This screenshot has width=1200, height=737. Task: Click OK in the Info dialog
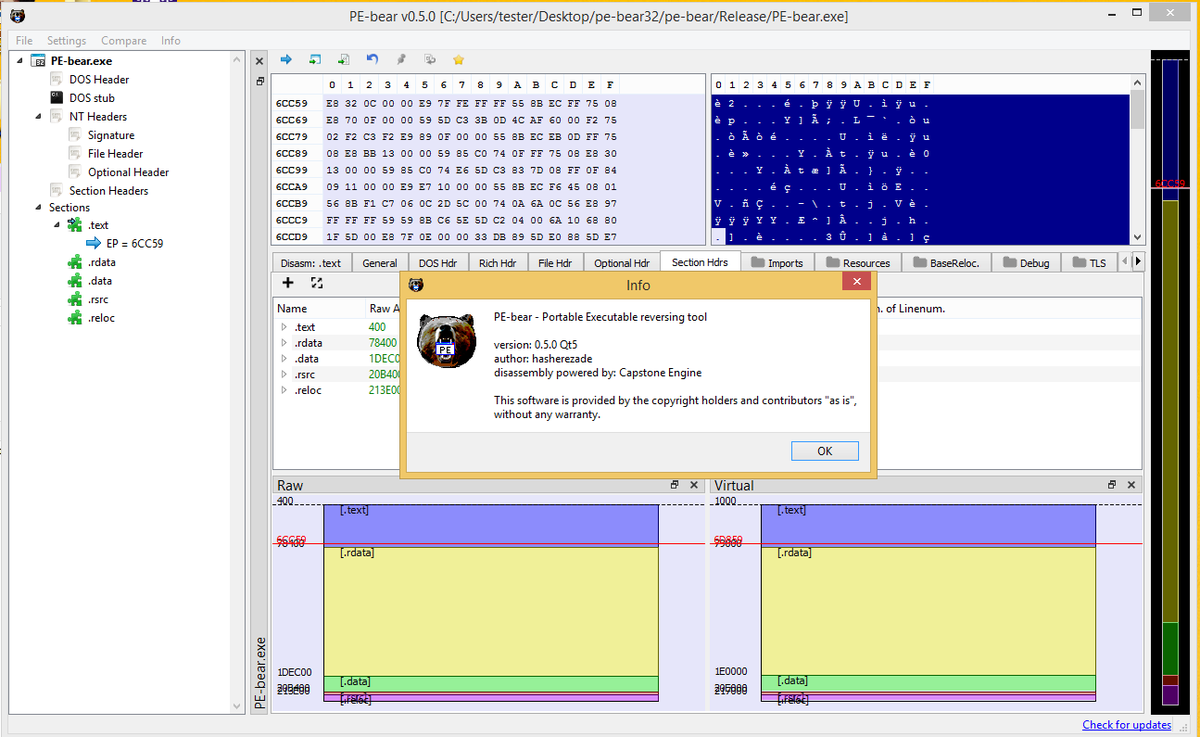click(x=824, y=451)
